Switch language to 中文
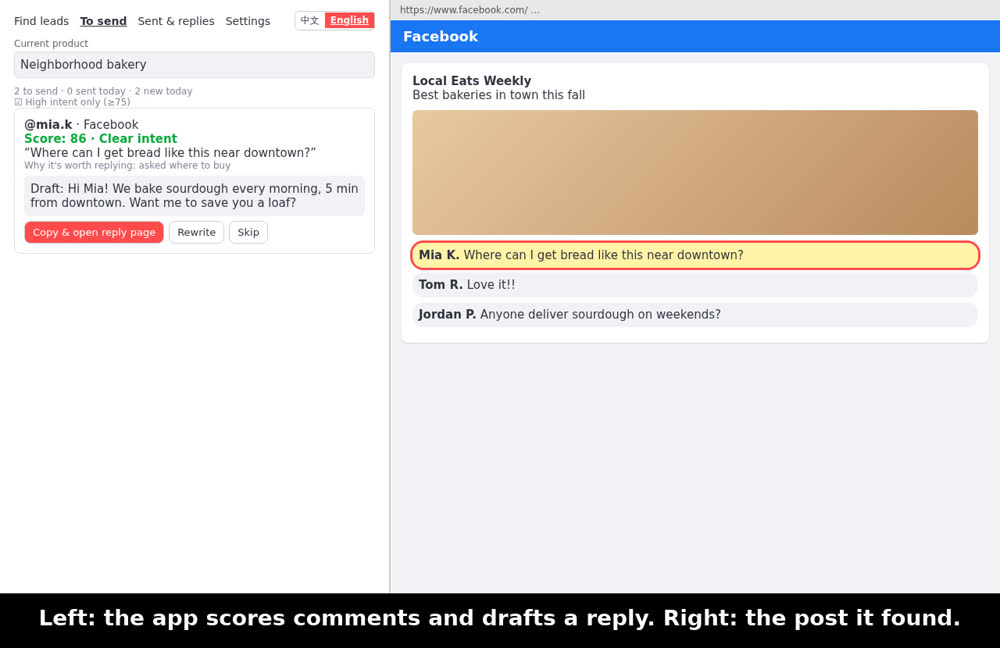The image size is (1000, 648). [x=310, y=20]
